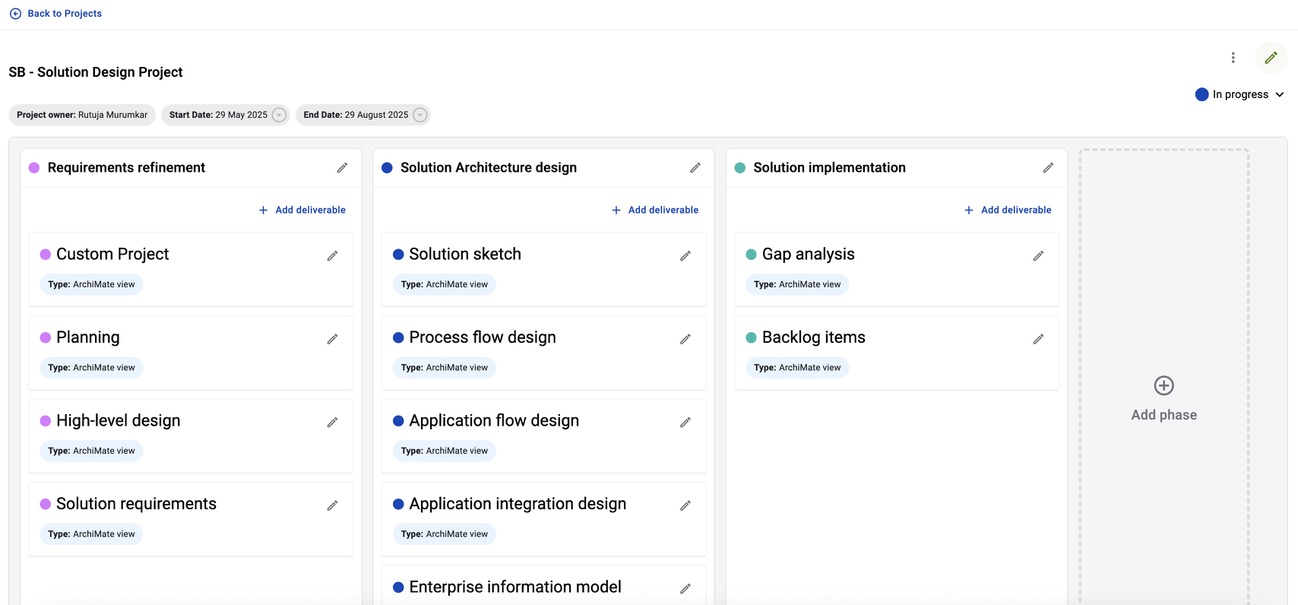Edit the Process flow design deliverable
The image size is (1298, 605).
pos(685,339)
